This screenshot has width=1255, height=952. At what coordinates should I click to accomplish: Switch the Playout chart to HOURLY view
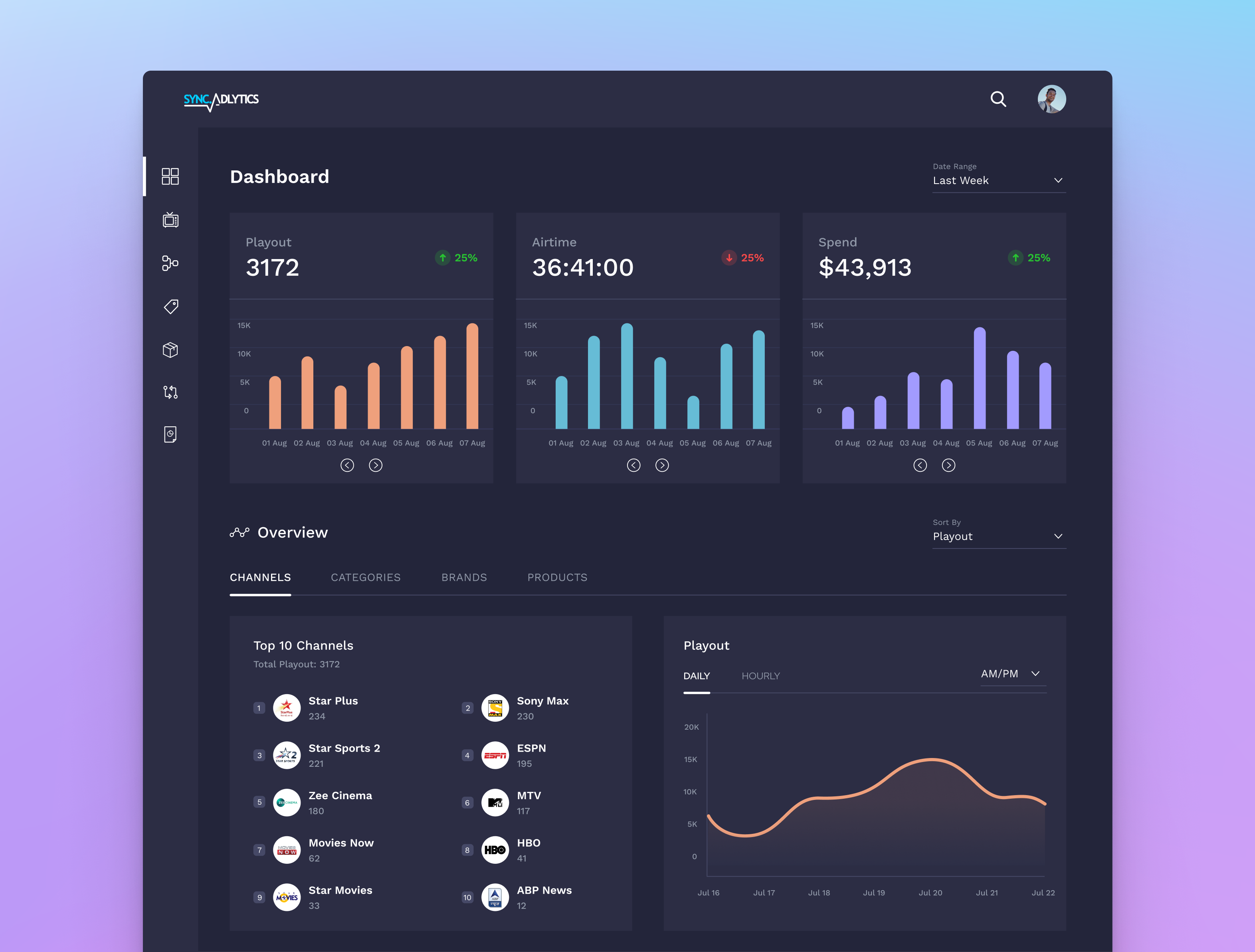click(761, 676)
